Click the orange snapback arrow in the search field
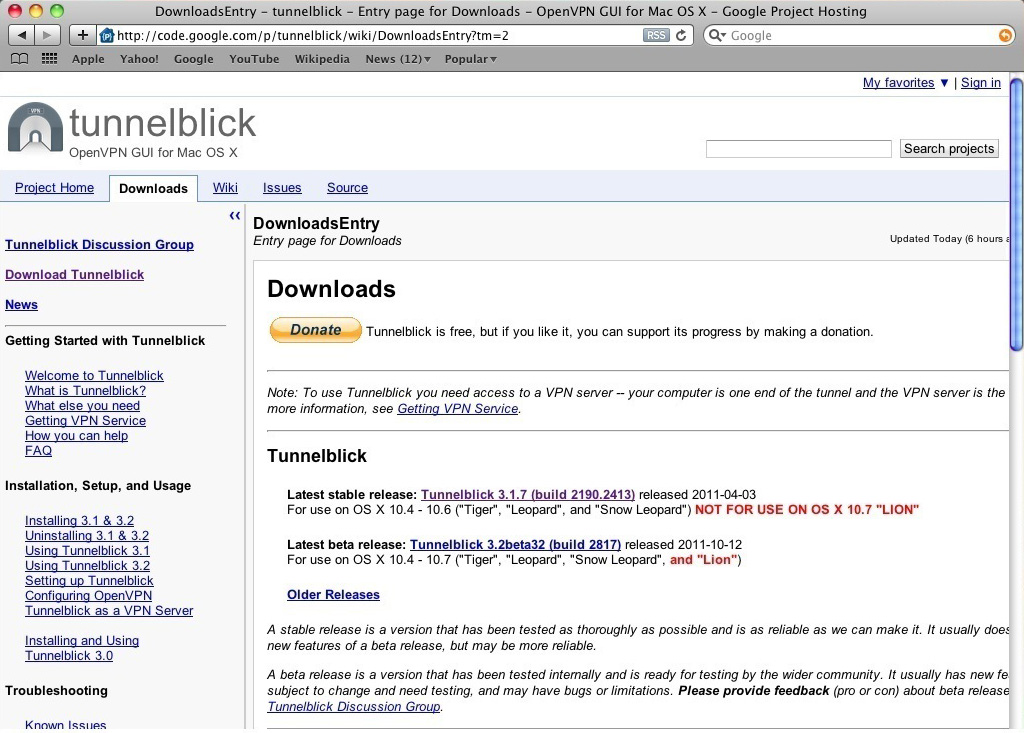The image size is (1024, 733). (x=1005, y=35)
